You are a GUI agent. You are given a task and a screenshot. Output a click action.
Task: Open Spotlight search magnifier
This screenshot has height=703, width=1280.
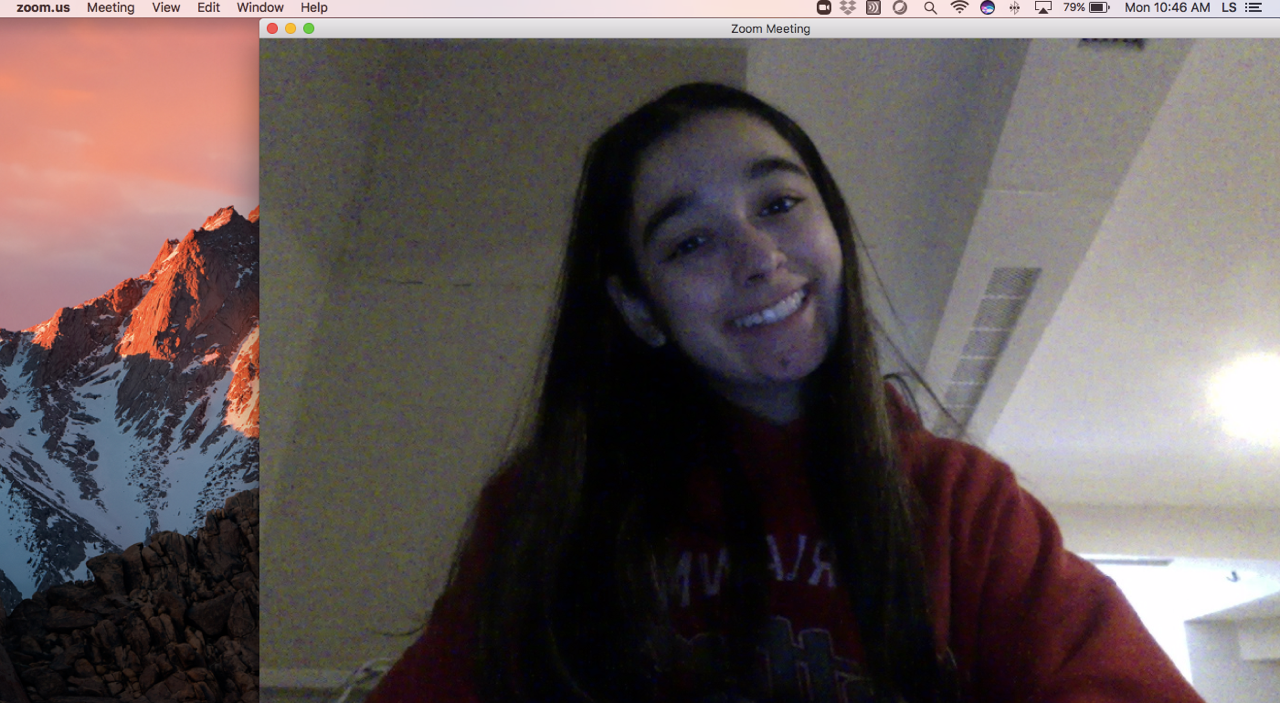930,8
